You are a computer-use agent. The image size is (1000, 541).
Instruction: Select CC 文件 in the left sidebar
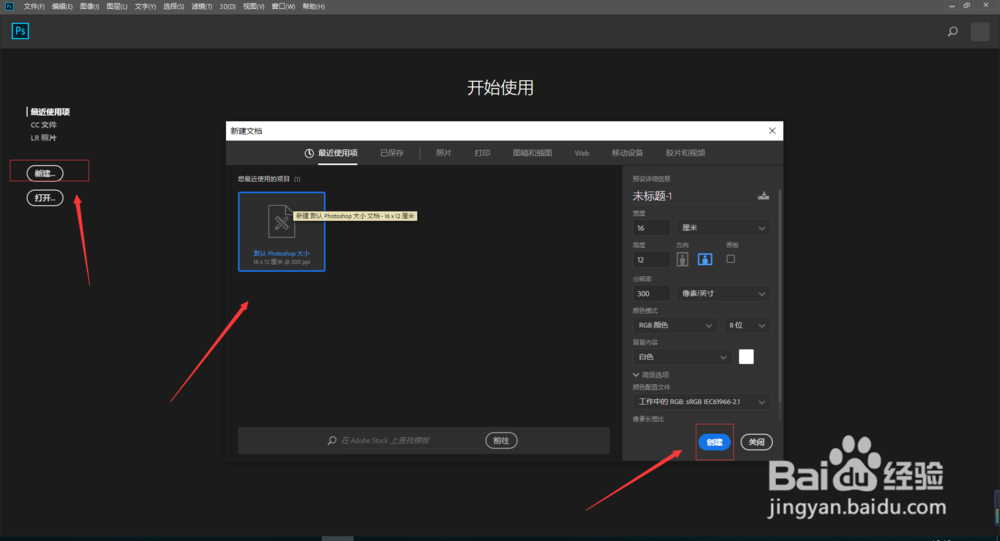(x=43, y=125)
